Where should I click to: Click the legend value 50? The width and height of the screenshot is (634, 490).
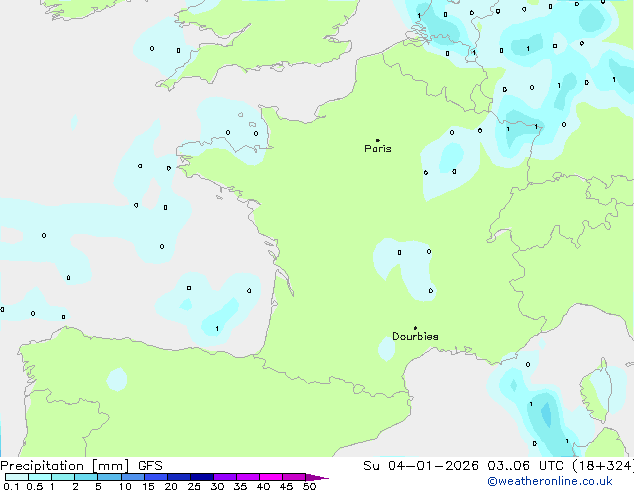[x=309, y=486]
